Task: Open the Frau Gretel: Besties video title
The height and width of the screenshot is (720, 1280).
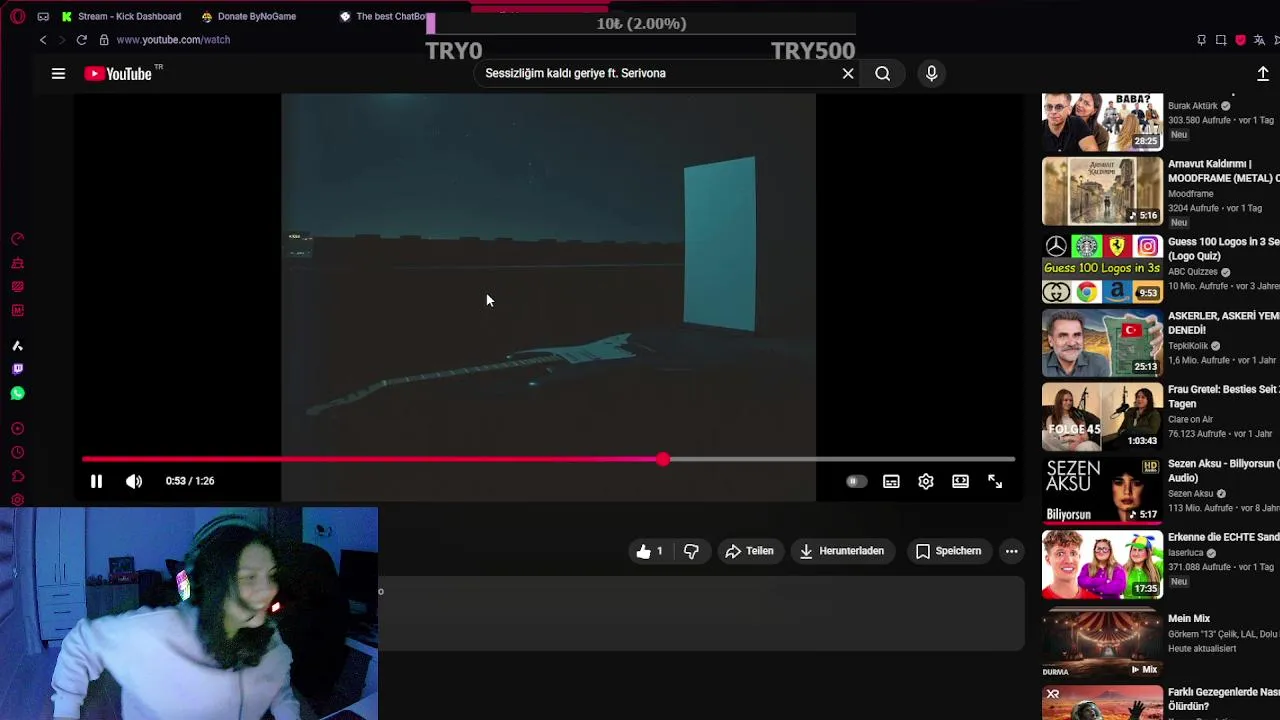Action: 1223,396
